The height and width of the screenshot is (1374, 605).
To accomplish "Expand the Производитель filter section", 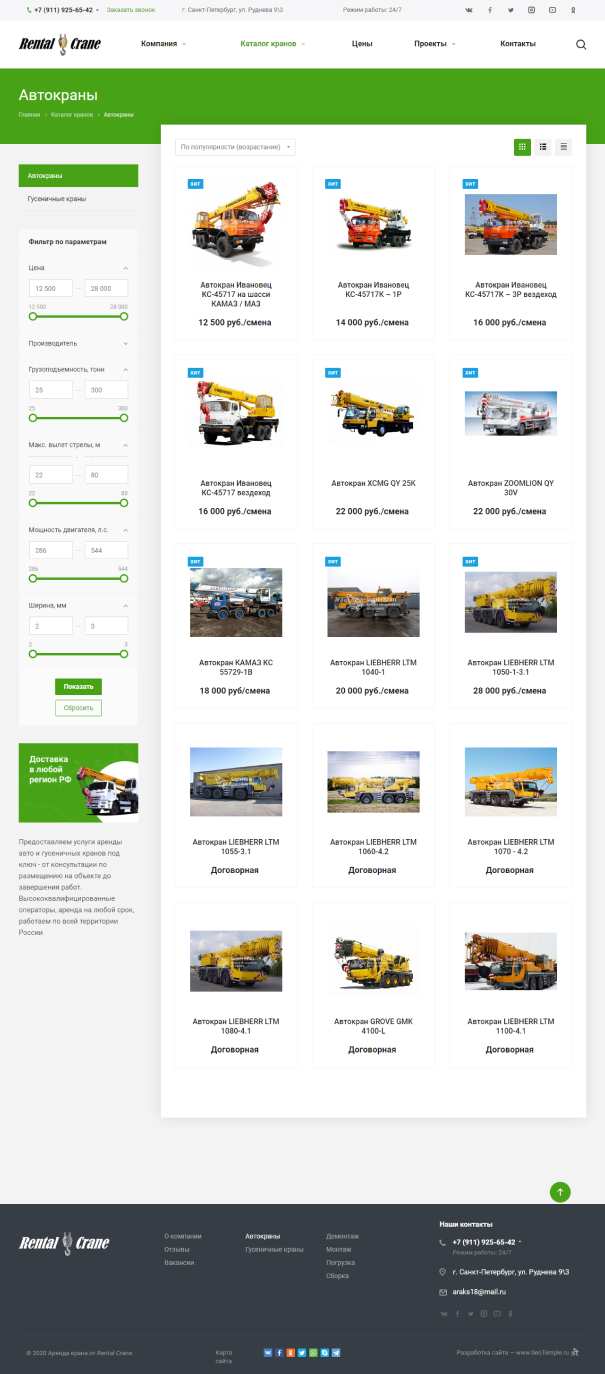I will click(125, 343).
